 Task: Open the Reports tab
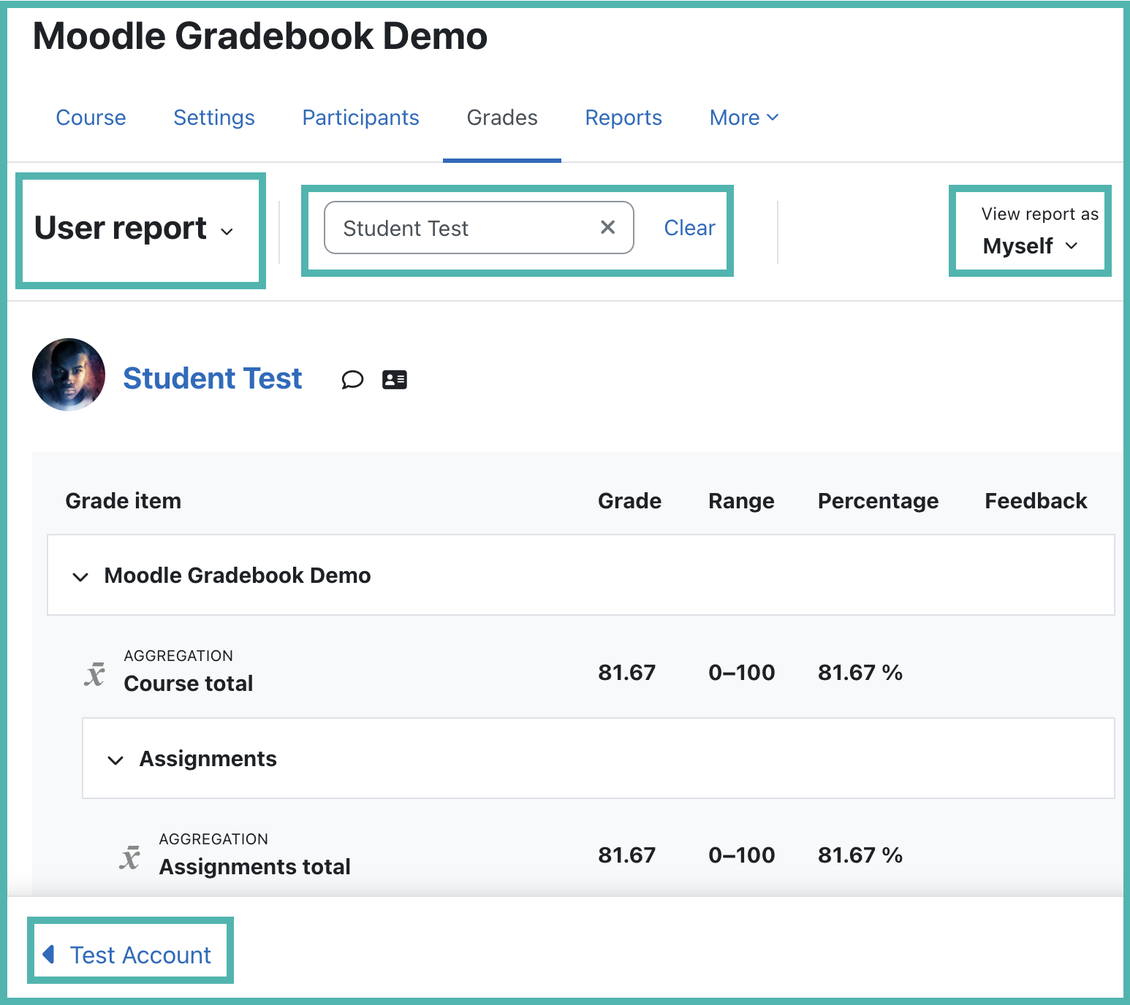tap(623, 117)
